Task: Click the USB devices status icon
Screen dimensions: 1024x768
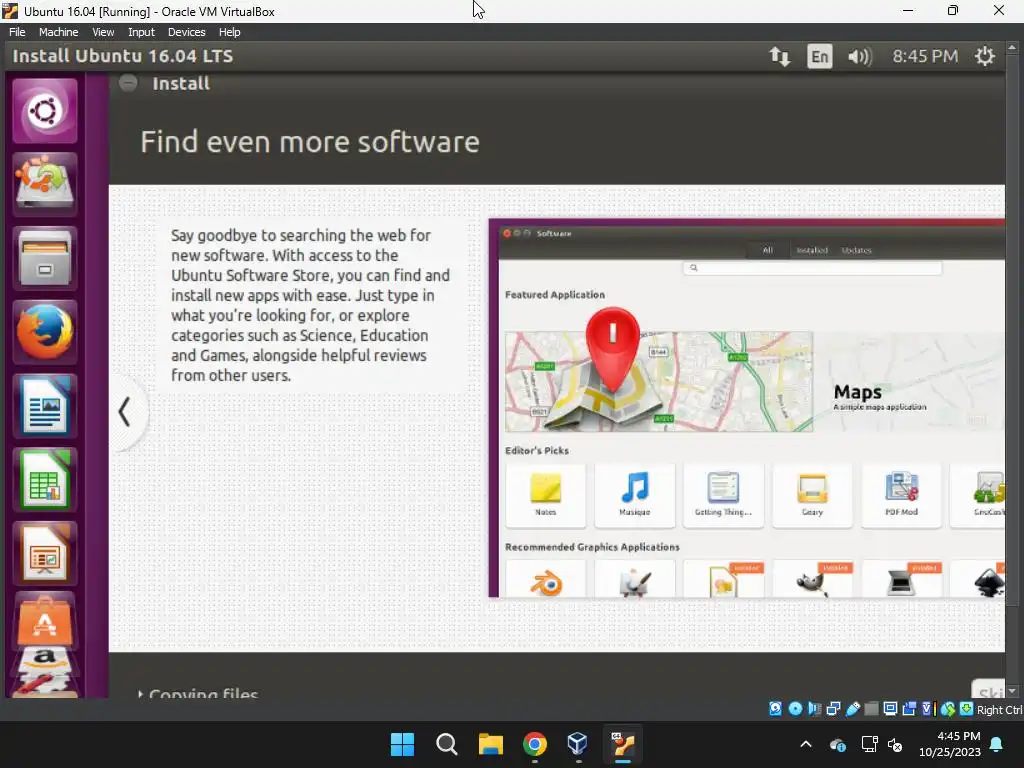Action: click(853, 709)
